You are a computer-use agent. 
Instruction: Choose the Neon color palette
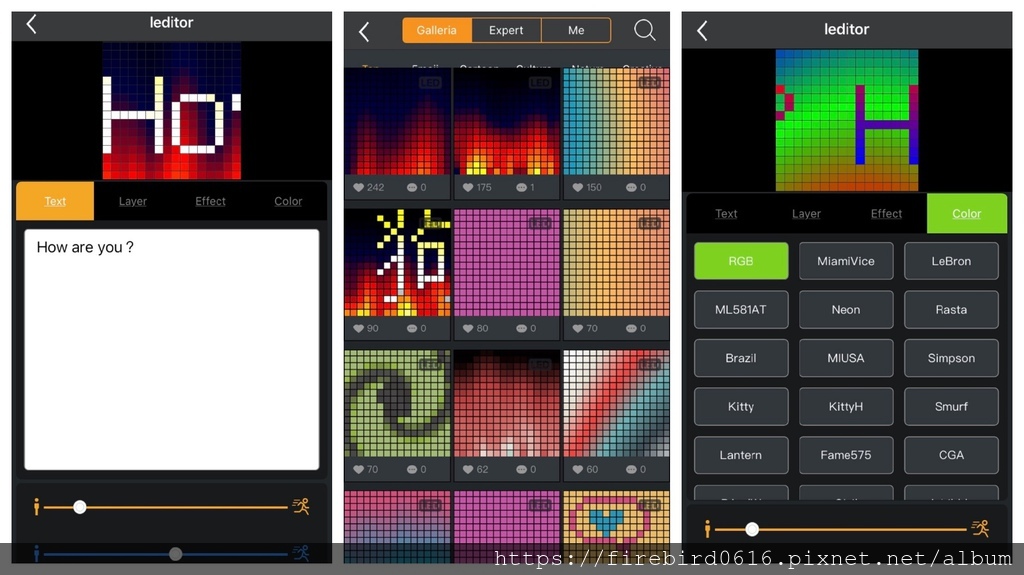point(846,310)
